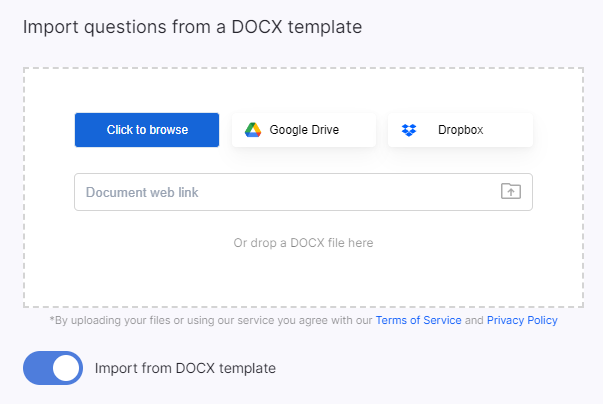Click the Import from DOCX template label

(x=185, y=368)
